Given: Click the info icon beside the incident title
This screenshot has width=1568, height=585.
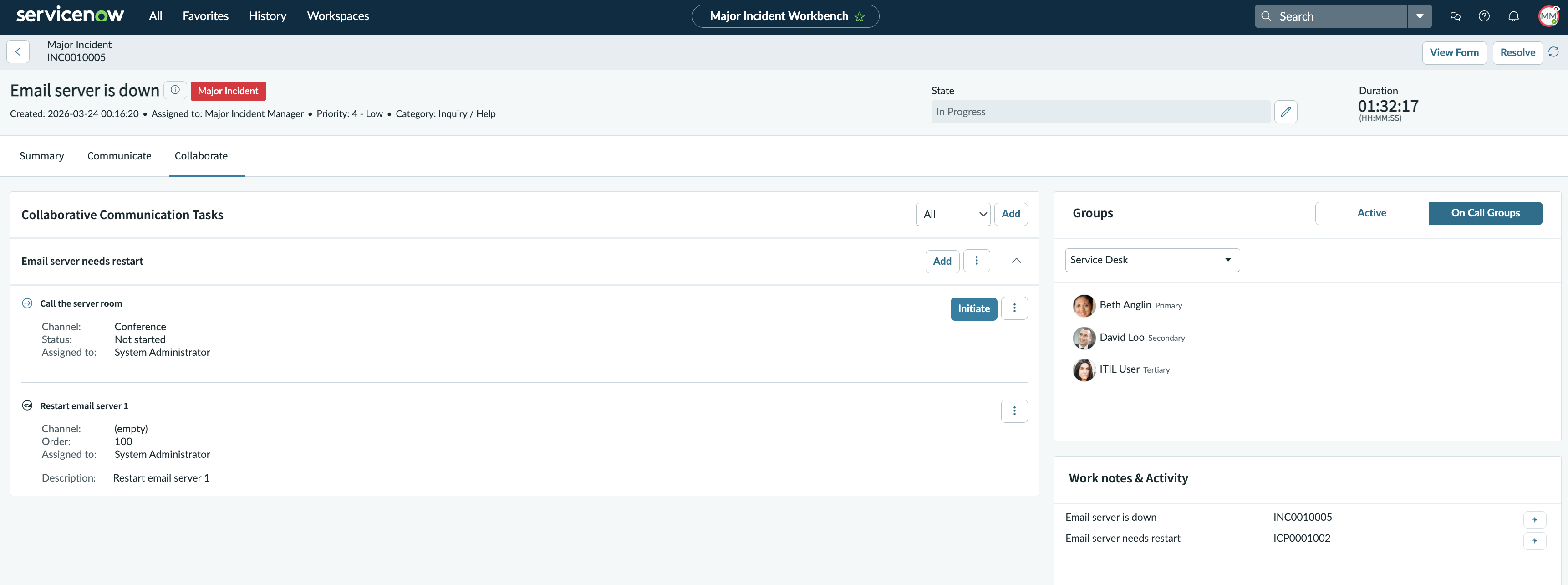Looking at the screenshot, I should 175,90.
